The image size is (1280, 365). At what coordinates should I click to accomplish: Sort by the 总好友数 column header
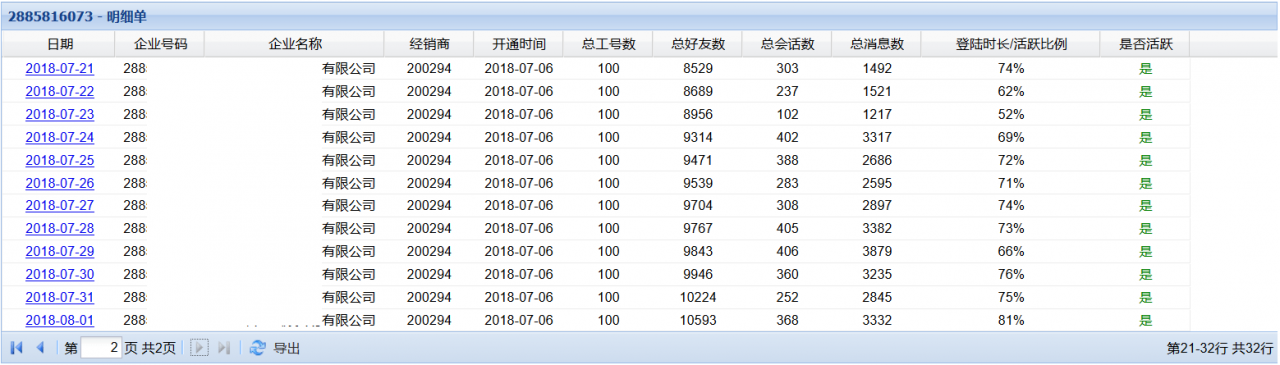click(x=698, y=44)
